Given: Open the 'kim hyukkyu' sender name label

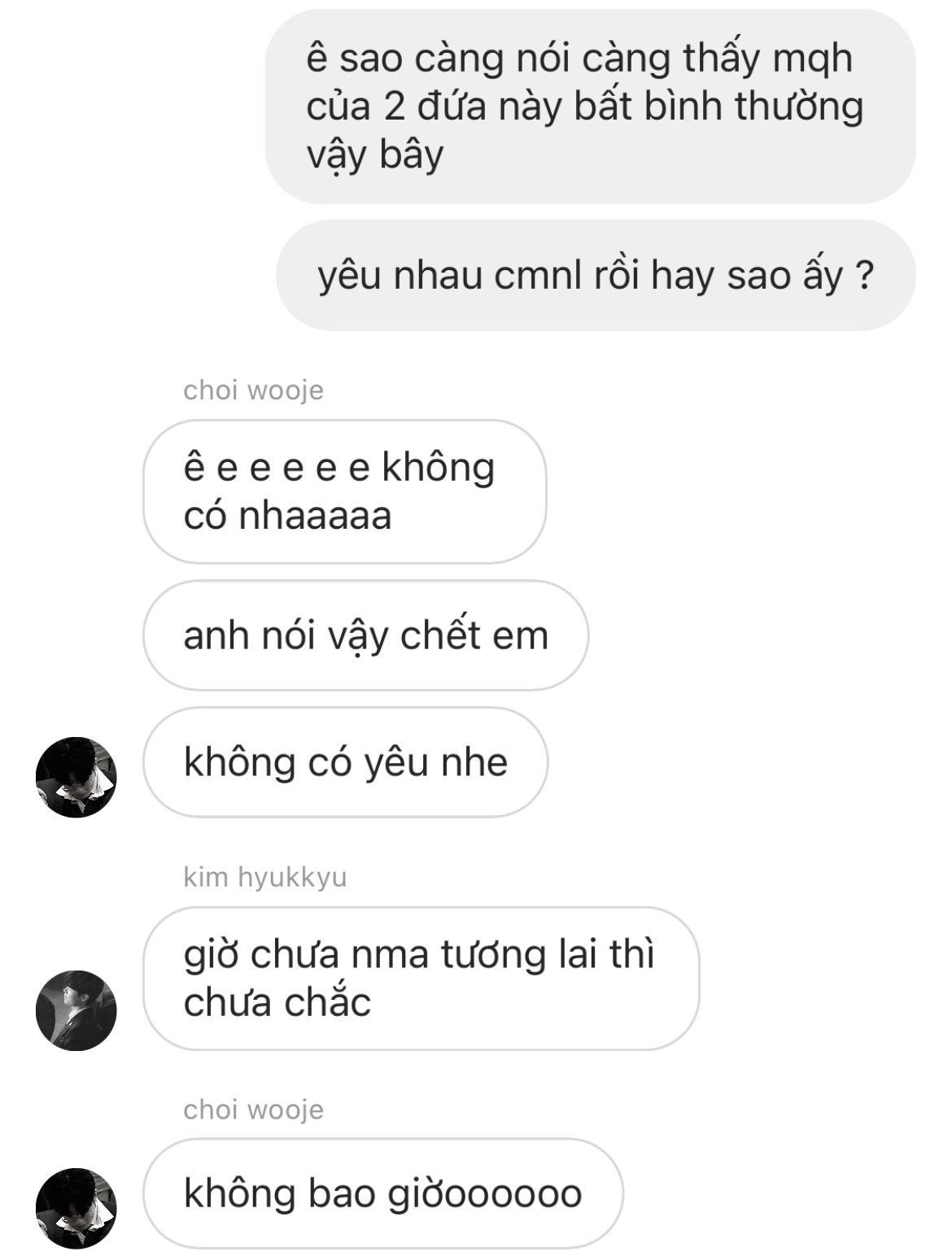Looking at the screenshot, I should 265,877.
